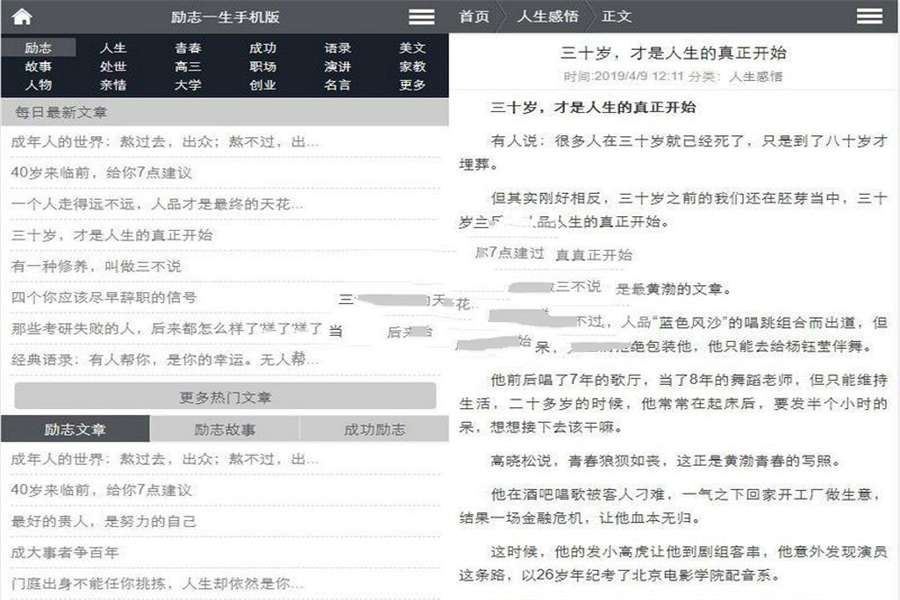Open 一个人走得远不远 article link

[157, 204]
